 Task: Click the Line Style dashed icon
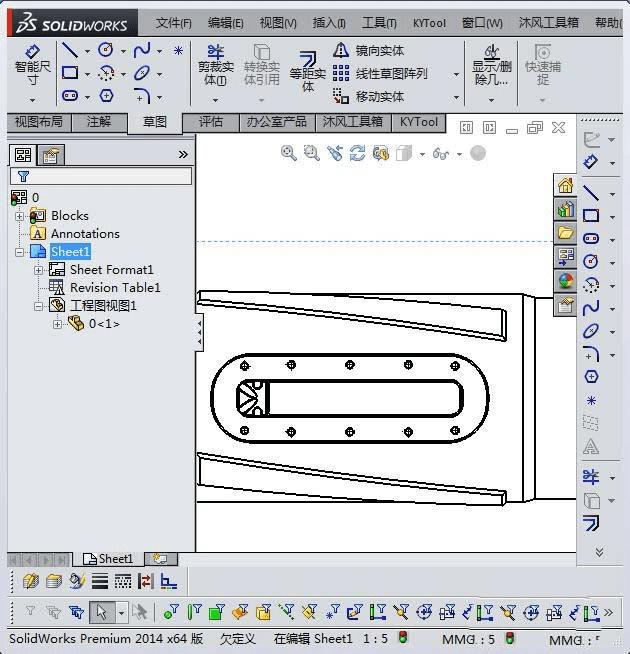pyautogui.click(x=123, y=581)
